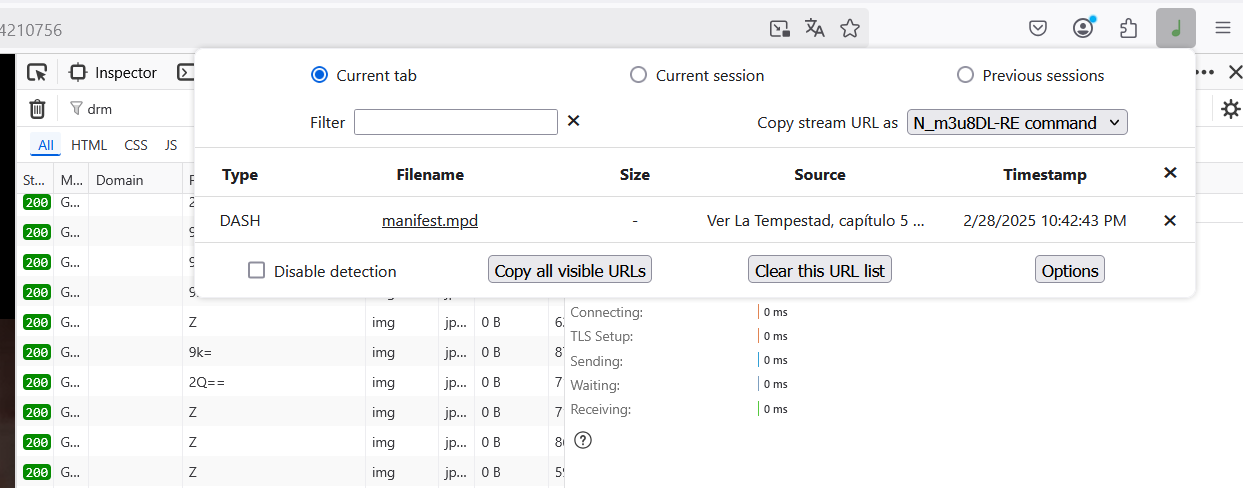
Task: Switch to the CSS network filter tab
Action: (136, 145)
